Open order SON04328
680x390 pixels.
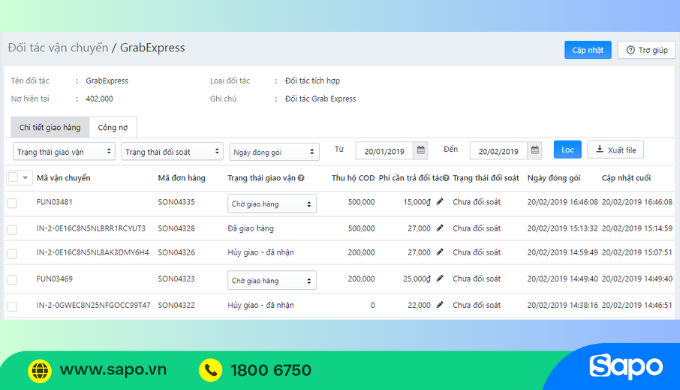[177, 228]
